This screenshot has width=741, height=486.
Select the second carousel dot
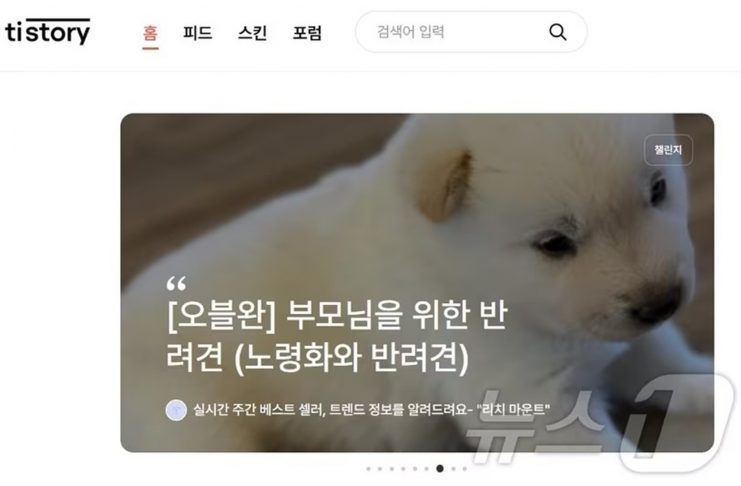click(380, 469)
